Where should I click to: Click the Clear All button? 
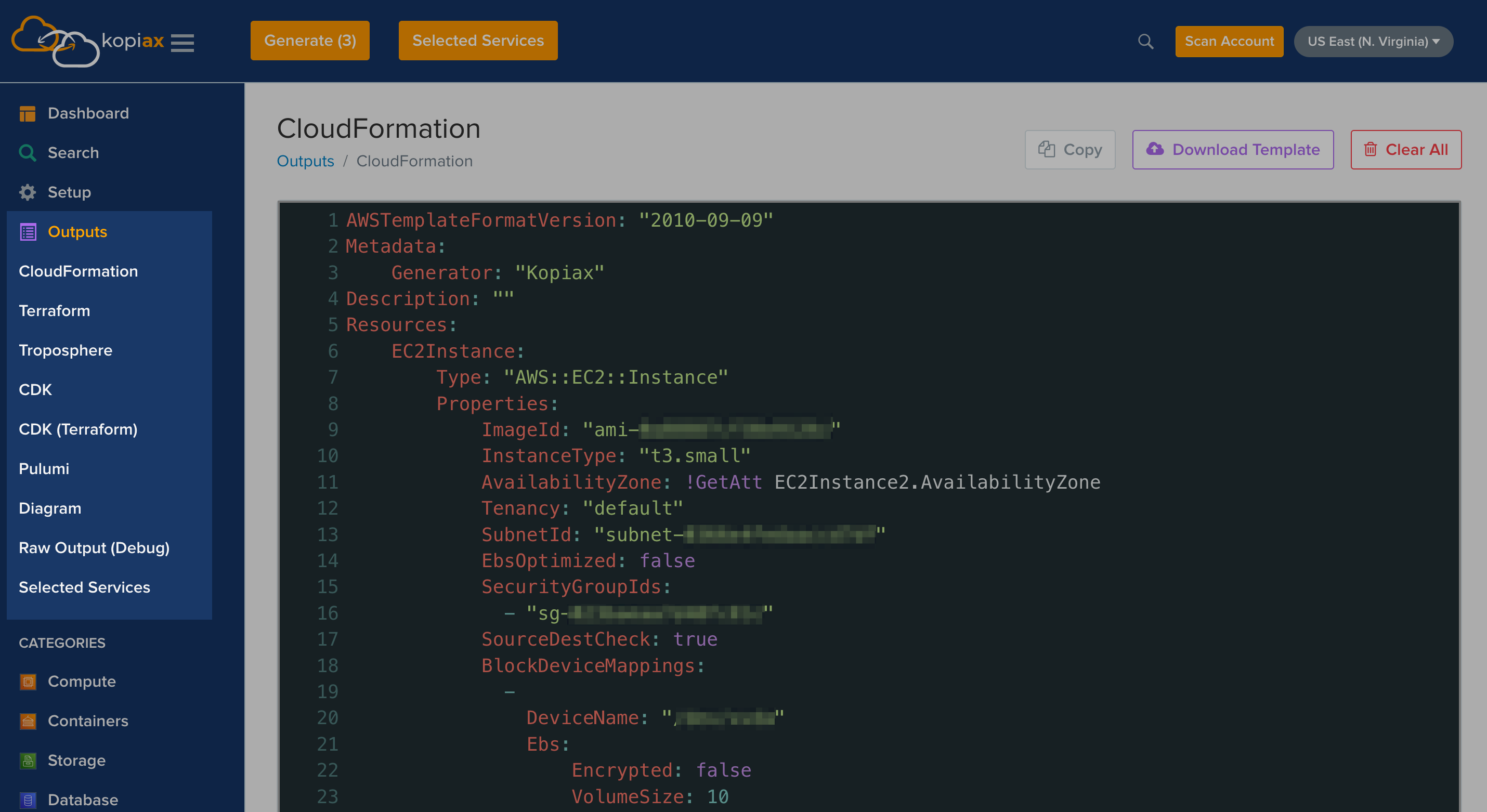point(1405,150)
